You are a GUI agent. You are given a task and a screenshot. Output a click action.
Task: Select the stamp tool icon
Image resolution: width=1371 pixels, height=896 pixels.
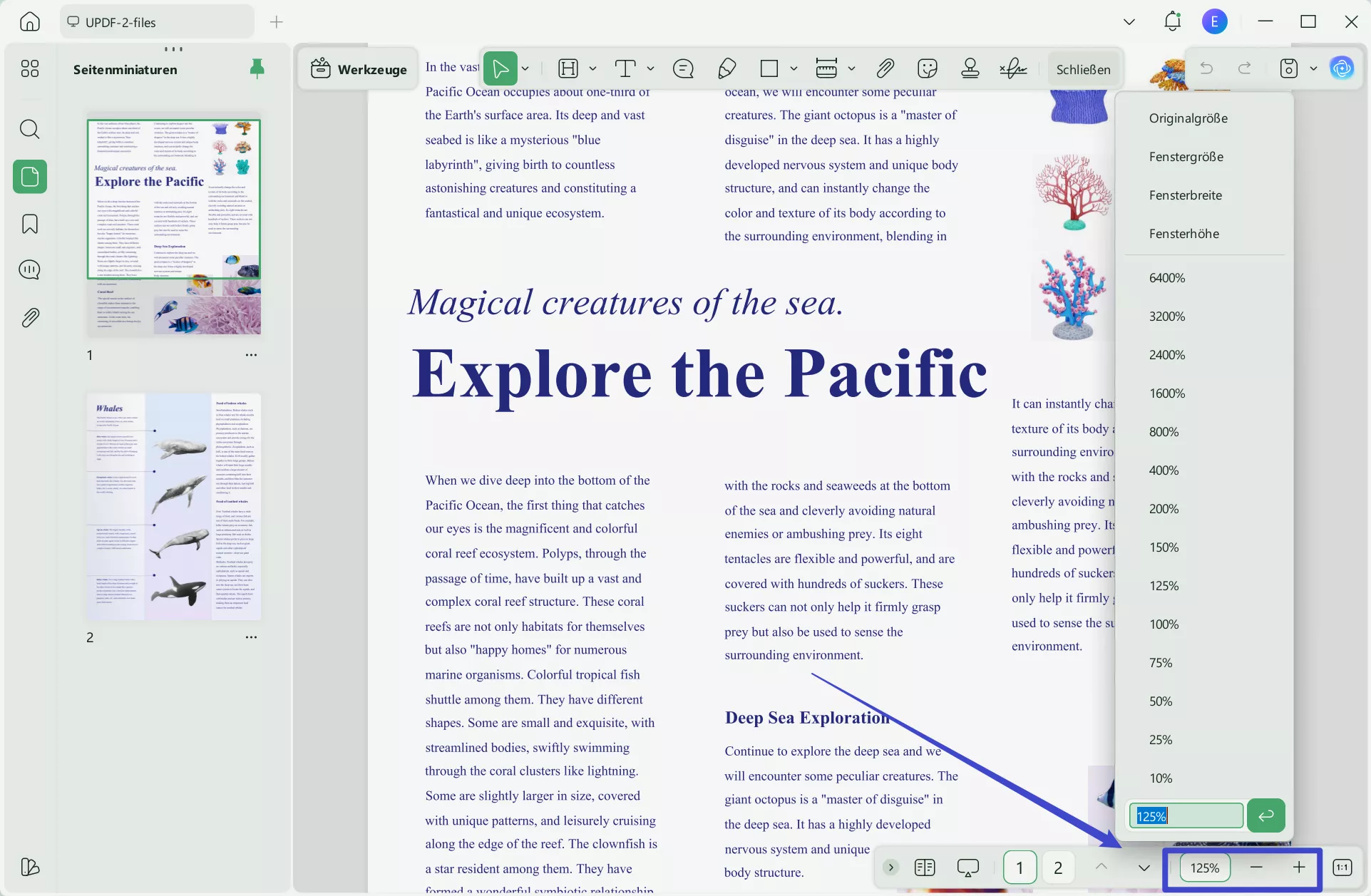pyautogui.click(x=970, y=68)
